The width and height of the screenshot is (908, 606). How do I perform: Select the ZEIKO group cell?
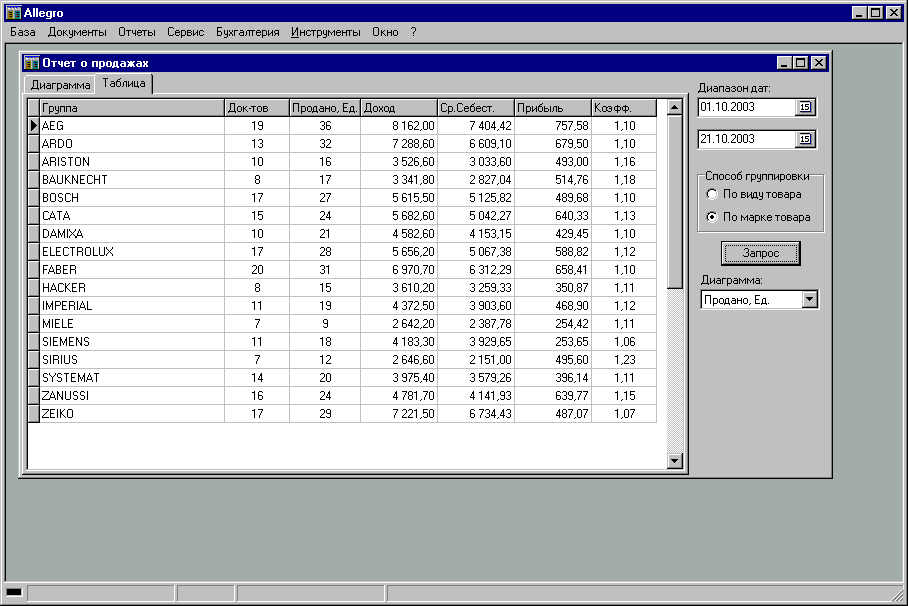[131, 413]
